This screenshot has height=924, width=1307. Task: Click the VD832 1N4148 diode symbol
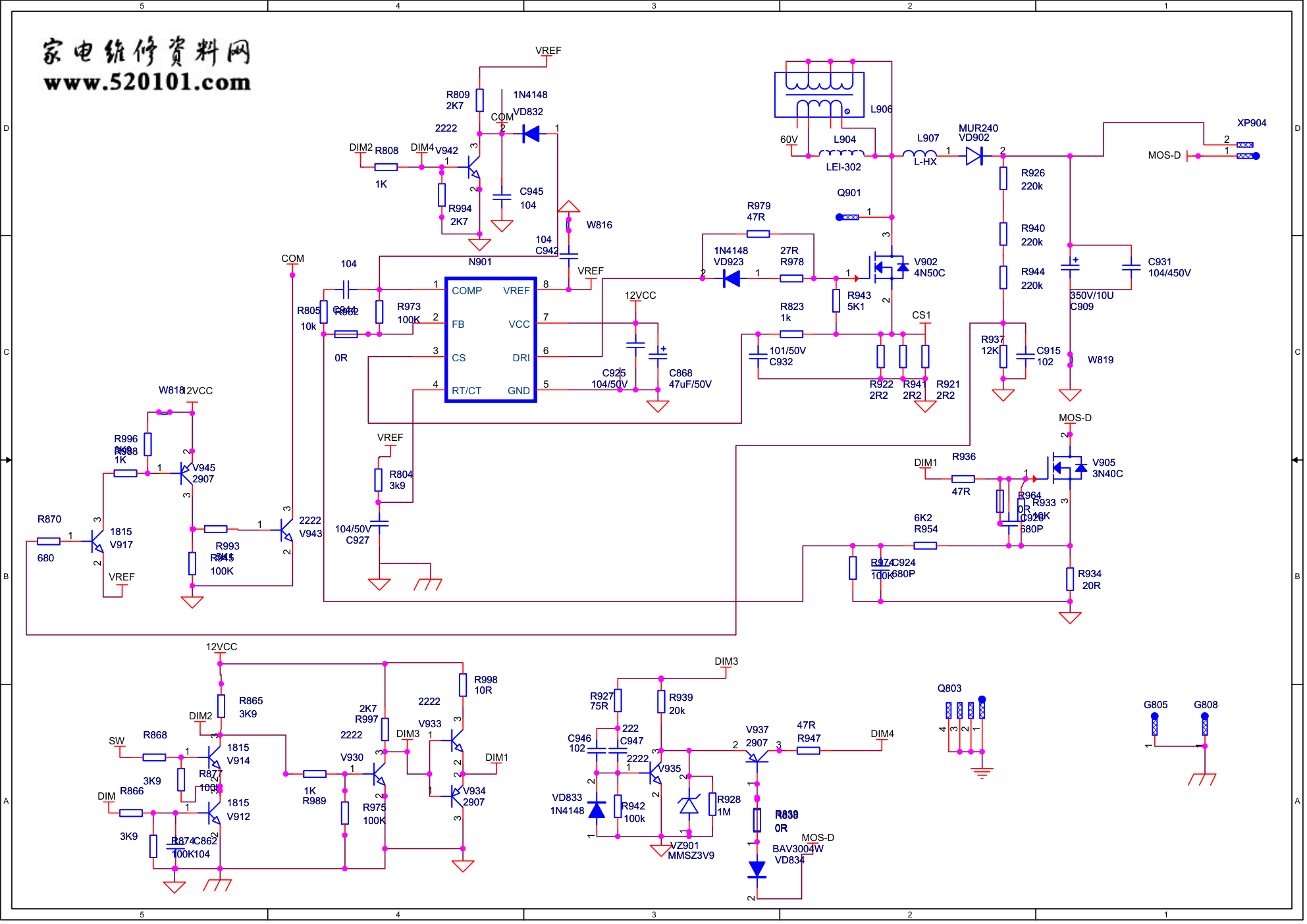click(x=530, y=134)
